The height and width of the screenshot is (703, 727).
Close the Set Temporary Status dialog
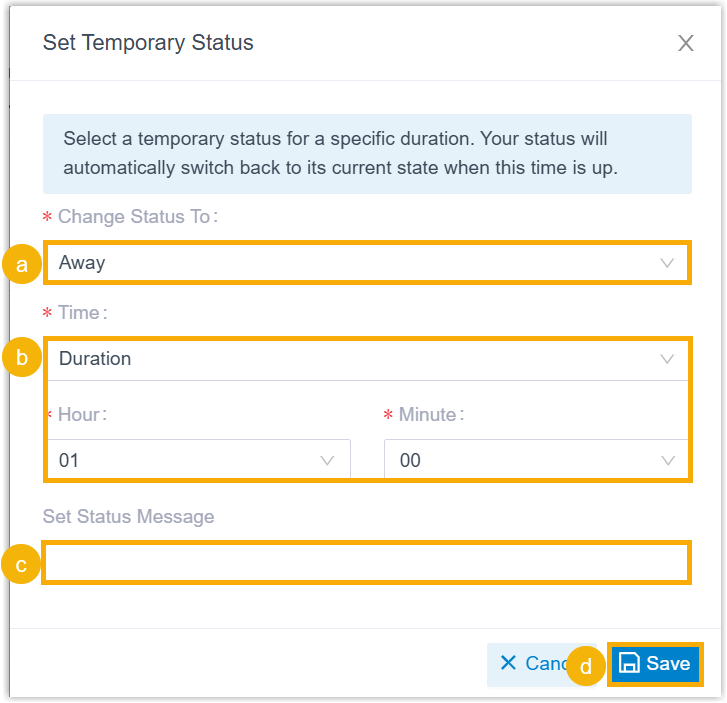(685, 43)
